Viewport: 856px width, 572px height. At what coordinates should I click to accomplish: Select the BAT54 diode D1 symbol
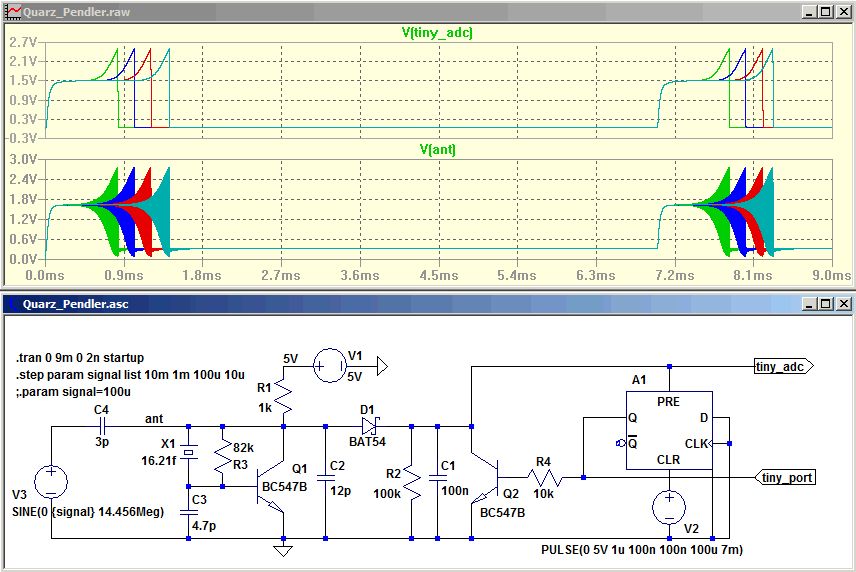(x=370, y=425)
